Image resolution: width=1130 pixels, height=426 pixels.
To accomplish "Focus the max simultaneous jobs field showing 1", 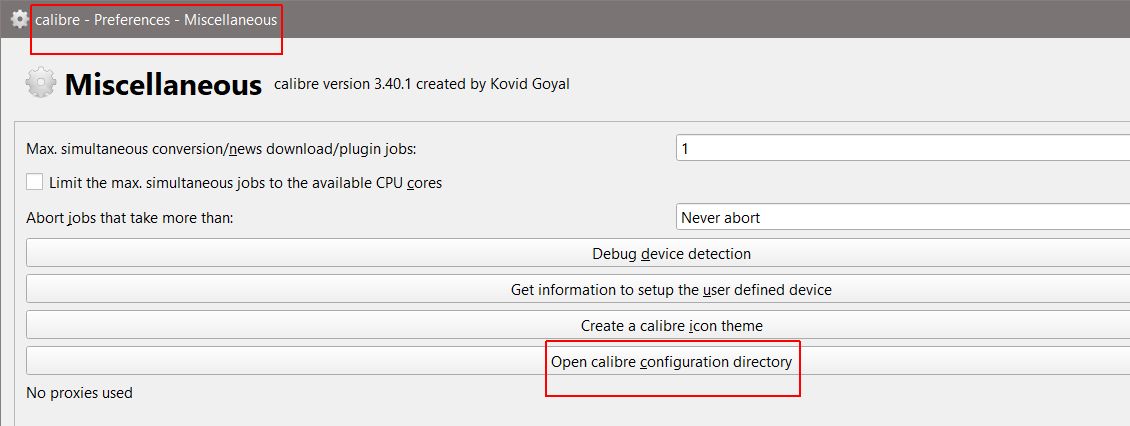I will tap(902, 149).
